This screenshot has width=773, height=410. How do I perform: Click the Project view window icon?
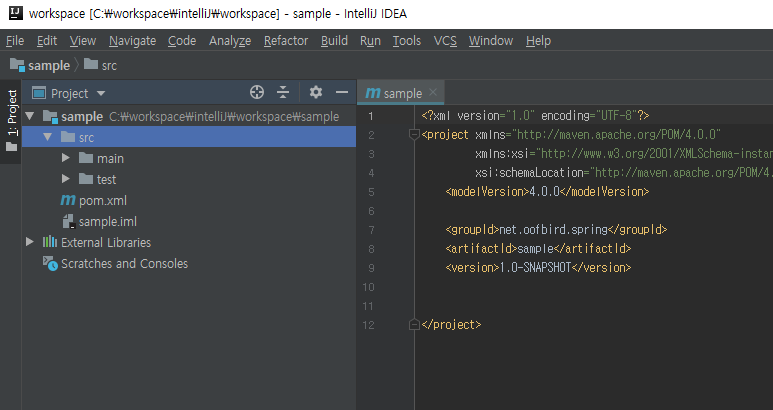pos(38,93)
